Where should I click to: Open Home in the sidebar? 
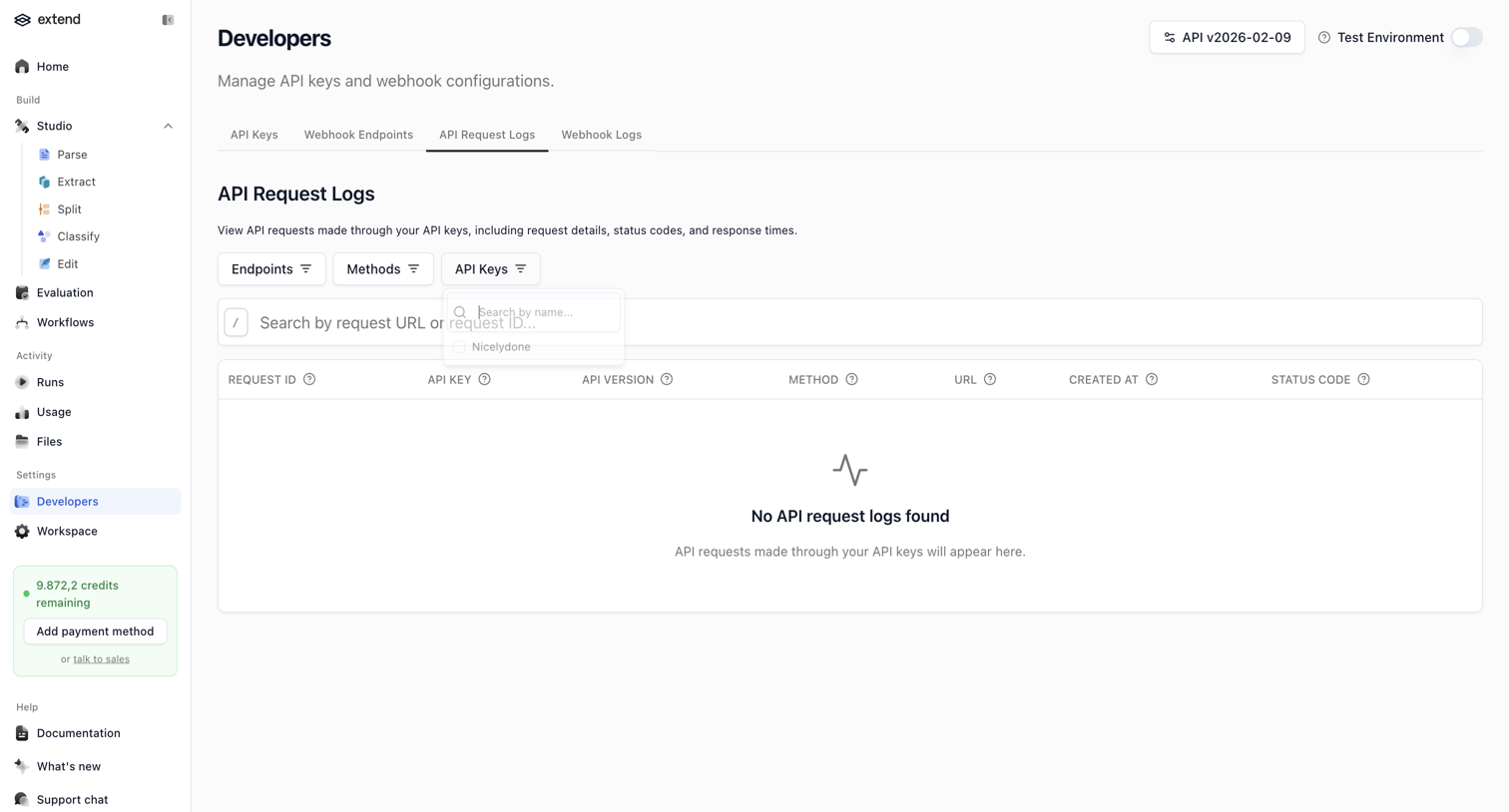[95, 67]
